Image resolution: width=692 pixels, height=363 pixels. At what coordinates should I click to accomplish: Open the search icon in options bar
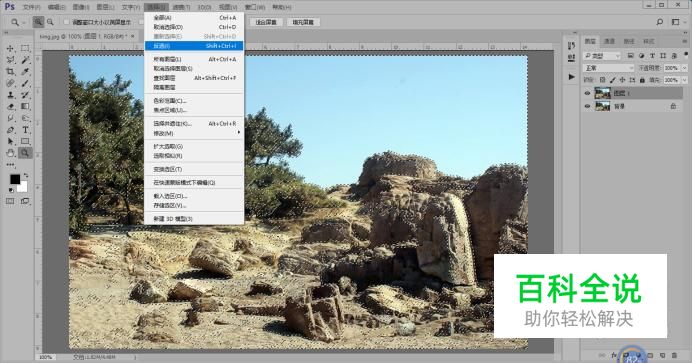660,22
